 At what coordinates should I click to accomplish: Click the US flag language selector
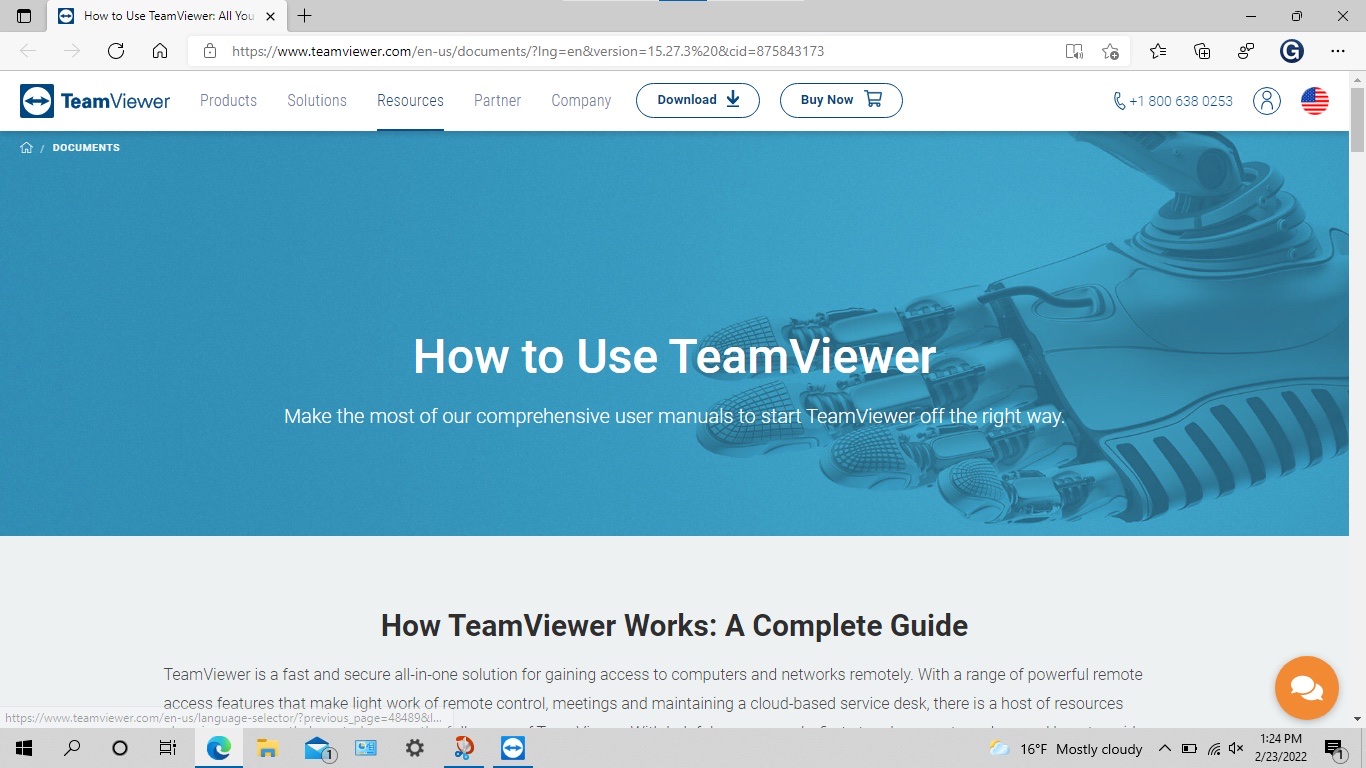[1313, 100]
